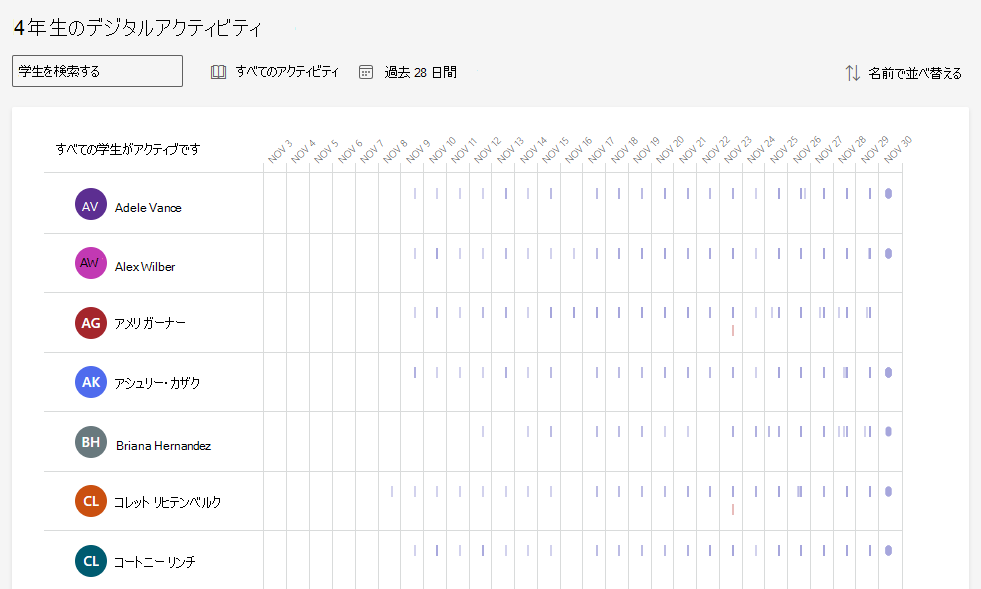
Task: Click the NOV 3 date header
Action: (280, 151)
